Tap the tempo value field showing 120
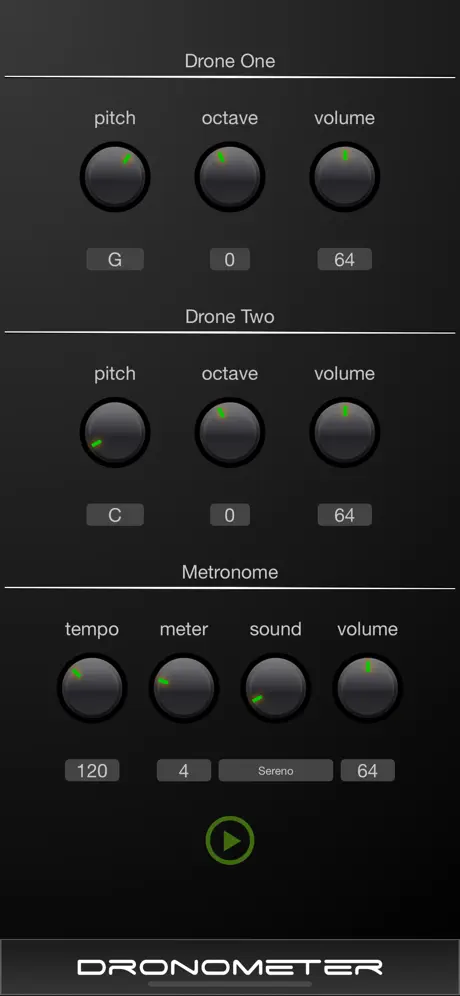Image resolution: width=460 pixels, height=996 pixels. point(92,771)
